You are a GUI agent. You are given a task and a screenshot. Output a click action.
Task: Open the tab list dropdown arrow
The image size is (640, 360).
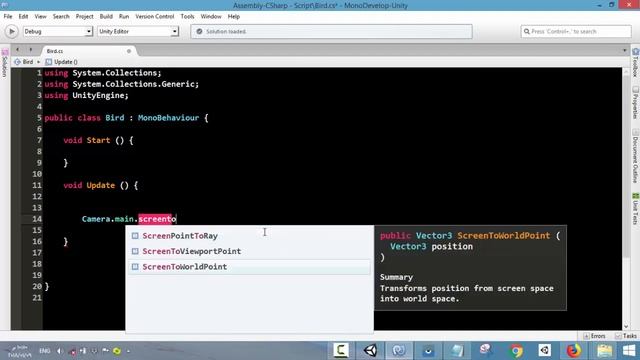tap(624, 51)
